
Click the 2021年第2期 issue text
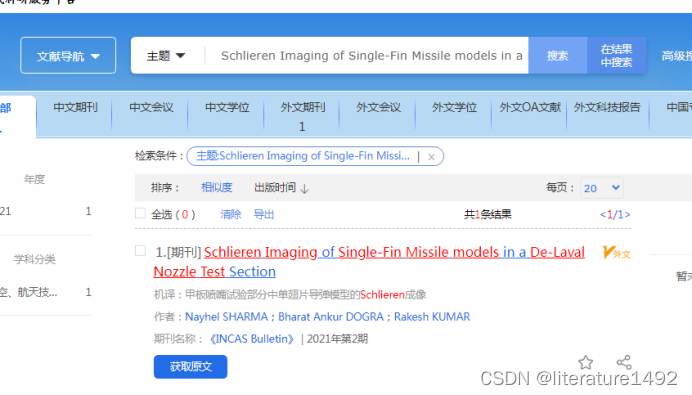[x=337, y=339]
